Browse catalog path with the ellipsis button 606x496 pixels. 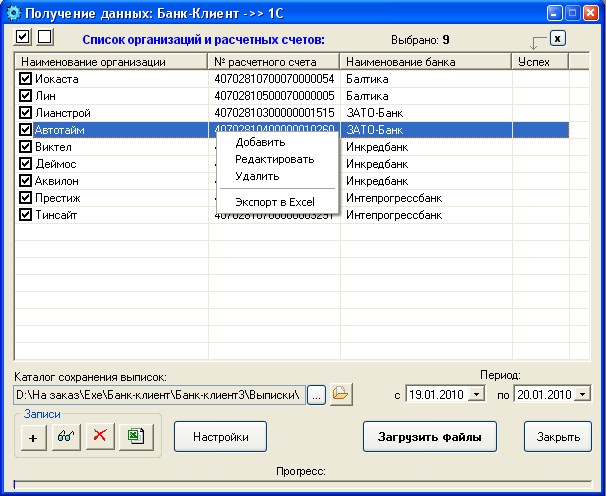316,395
